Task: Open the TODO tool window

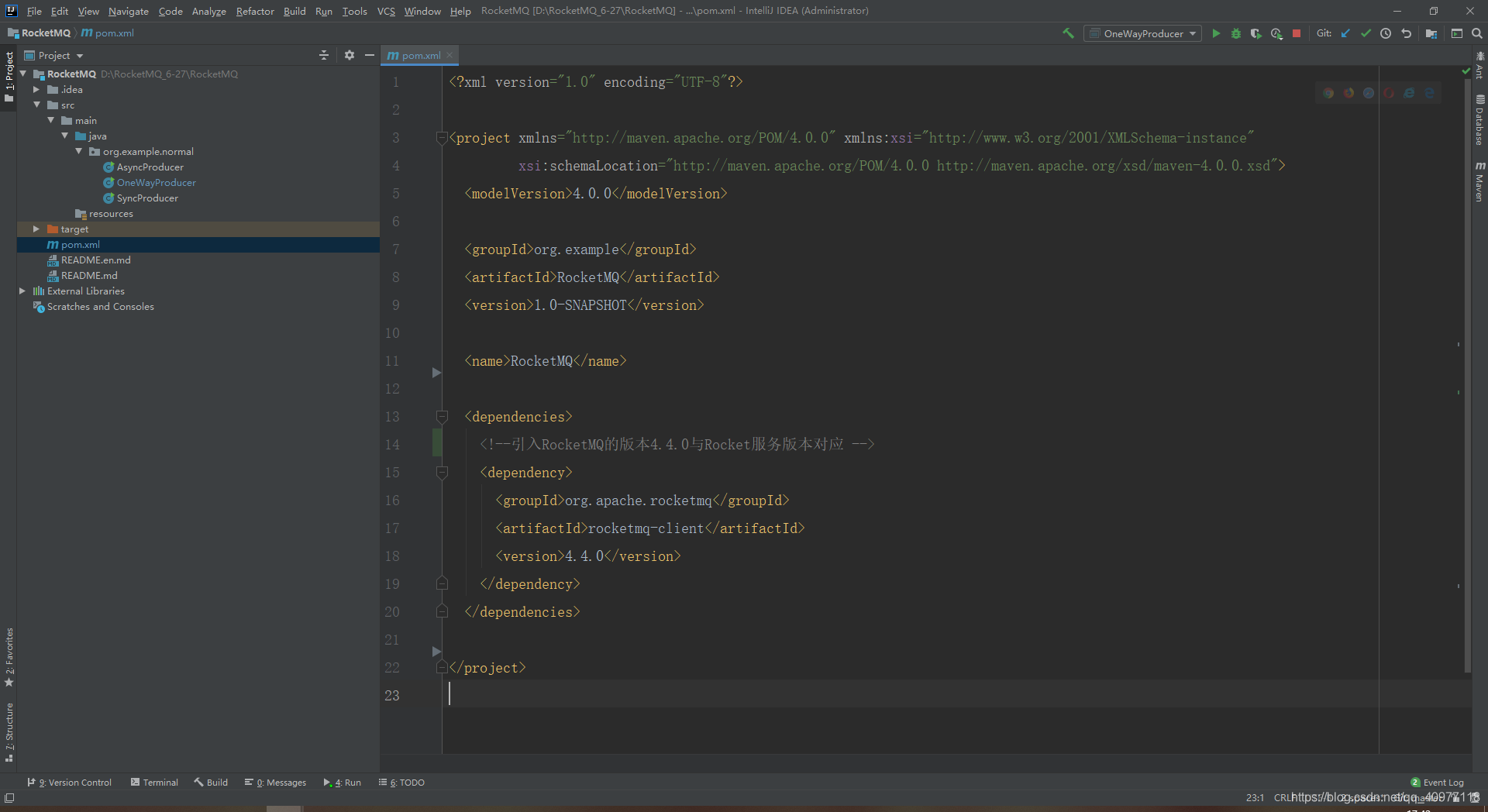Action: pos(401,783)
